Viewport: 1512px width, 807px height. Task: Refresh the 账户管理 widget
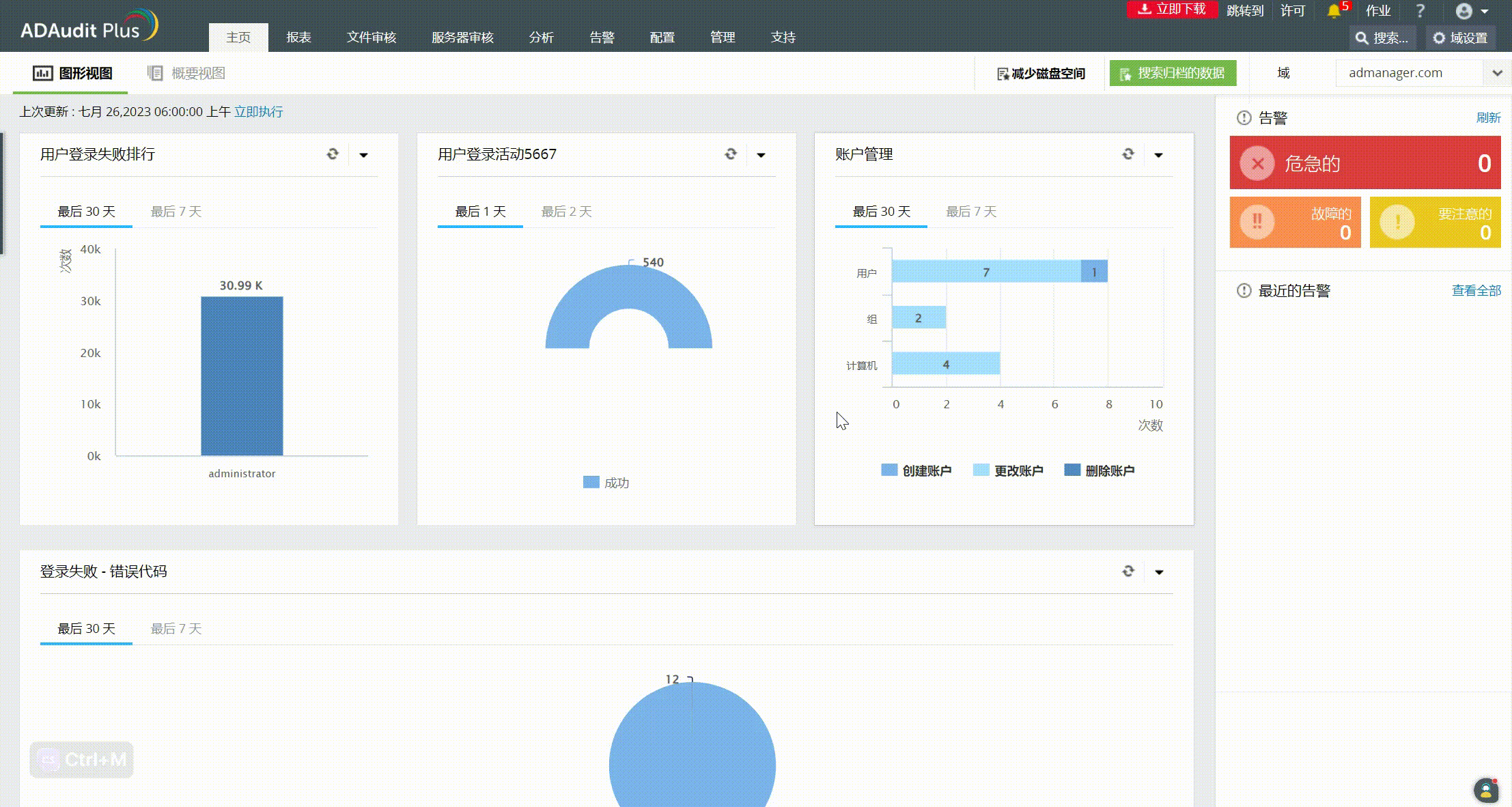tap(1128, 154)
